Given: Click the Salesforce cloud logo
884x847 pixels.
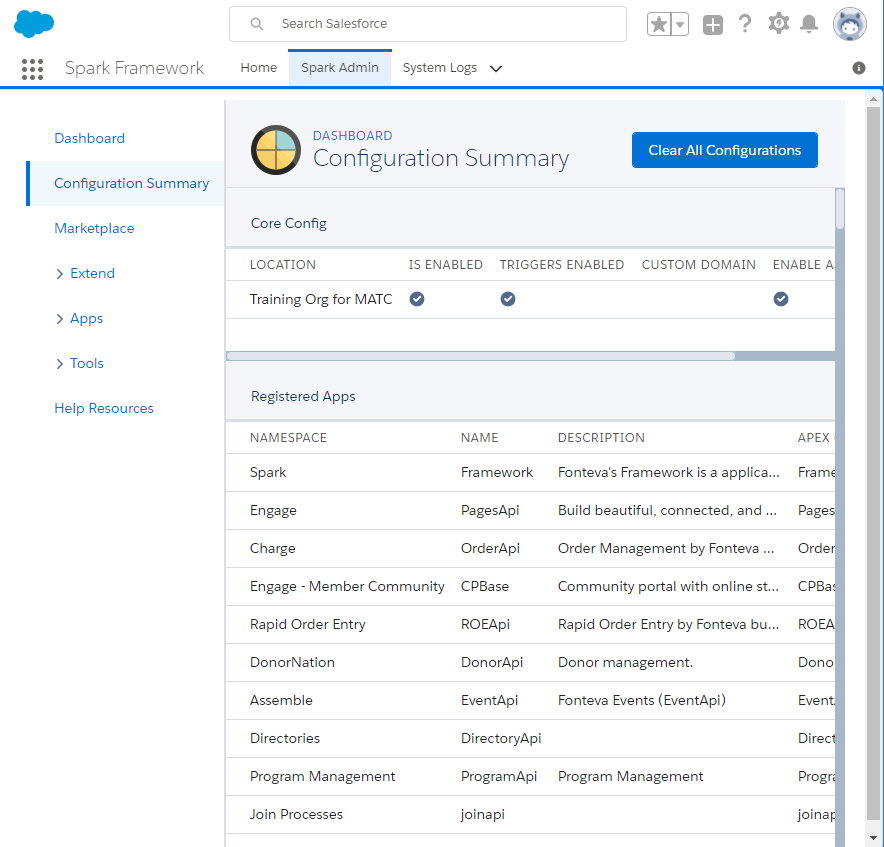Looking at the screenshot, I should click(x=34, y=24).
